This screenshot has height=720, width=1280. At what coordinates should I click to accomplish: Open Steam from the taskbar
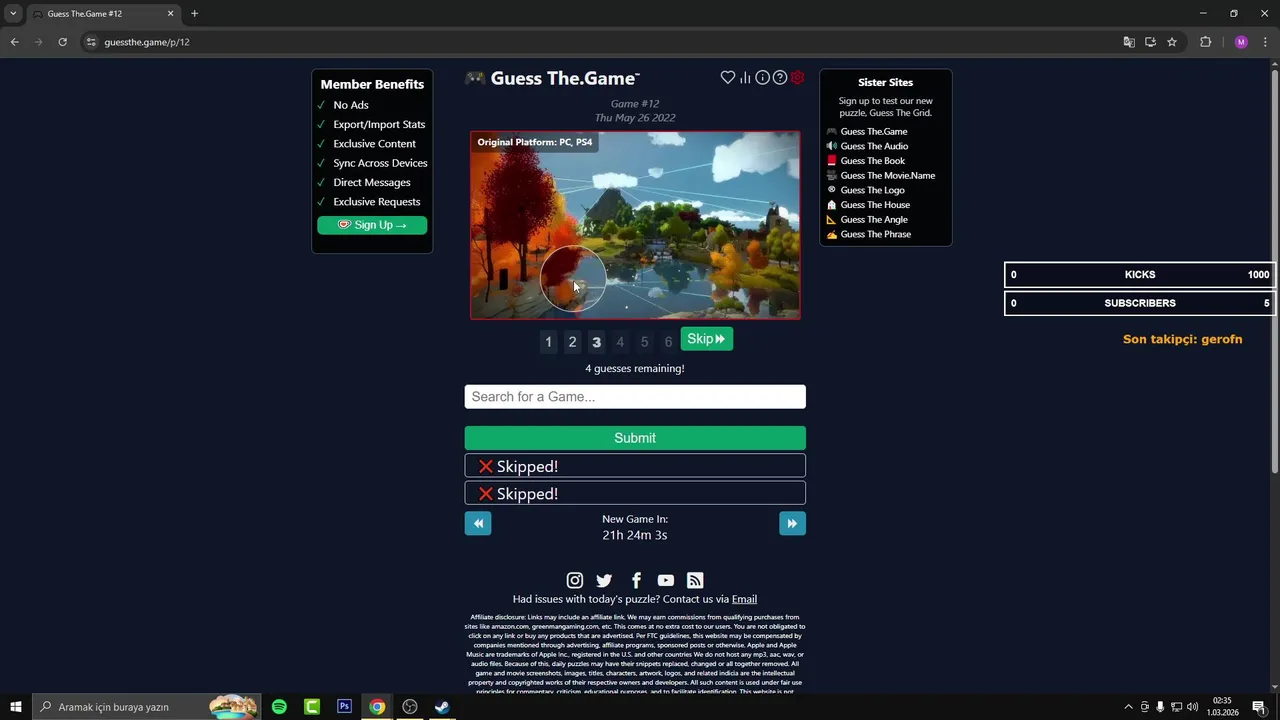click(442, 707)
